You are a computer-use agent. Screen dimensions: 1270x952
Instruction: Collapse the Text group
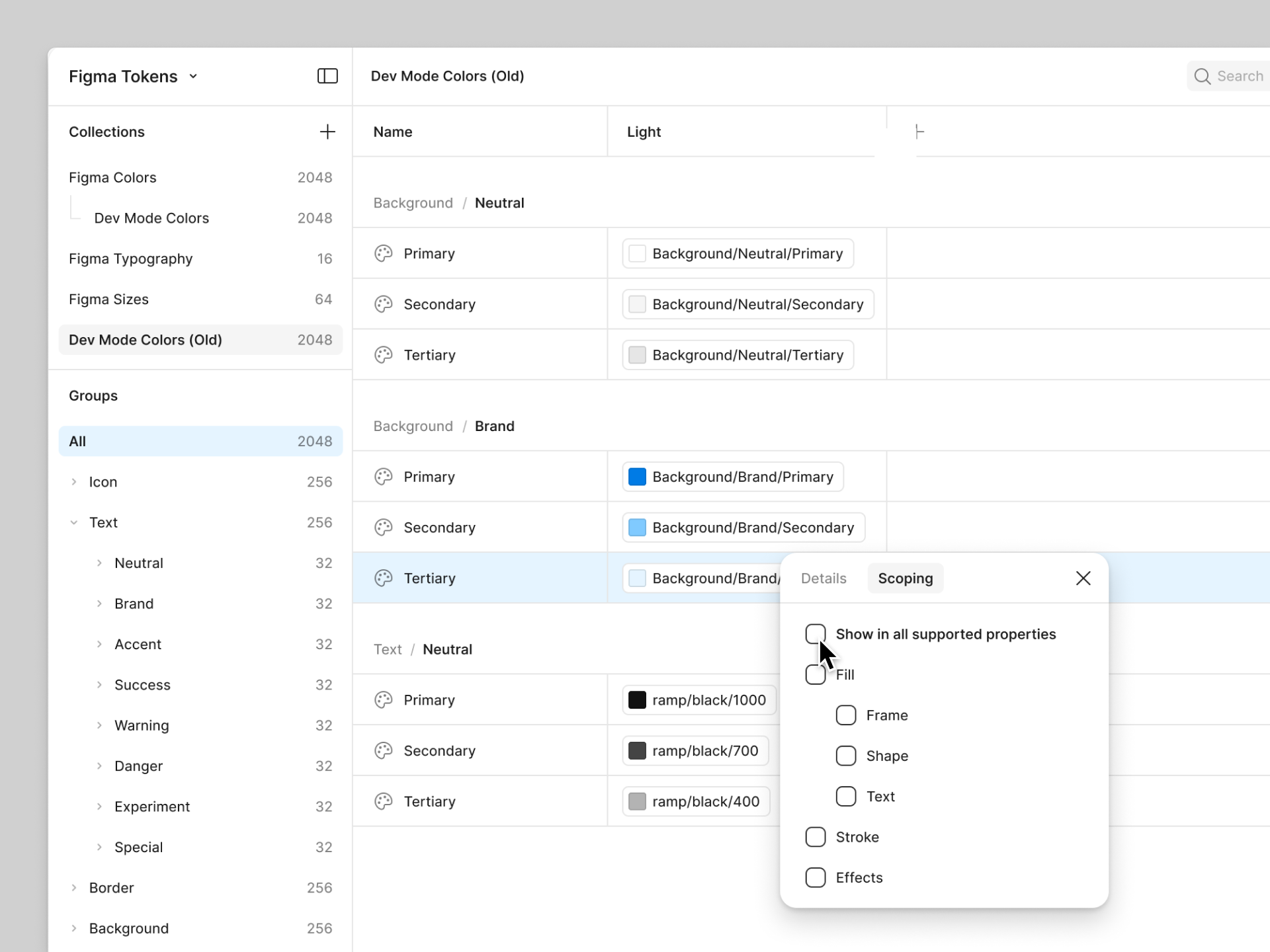point(74,523)
